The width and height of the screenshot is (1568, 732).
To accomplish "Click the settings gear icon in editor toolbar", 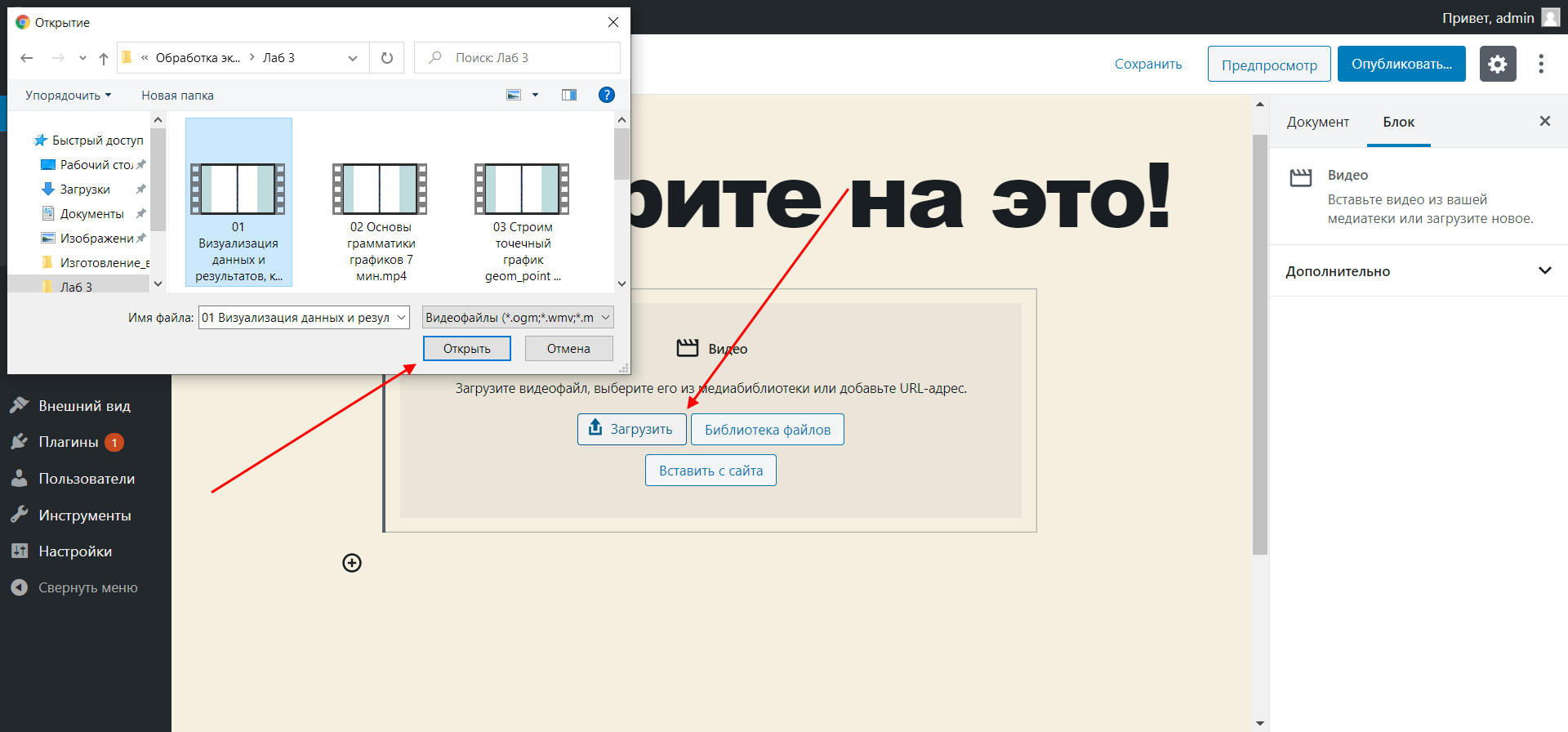I will tap(1497, 65).
